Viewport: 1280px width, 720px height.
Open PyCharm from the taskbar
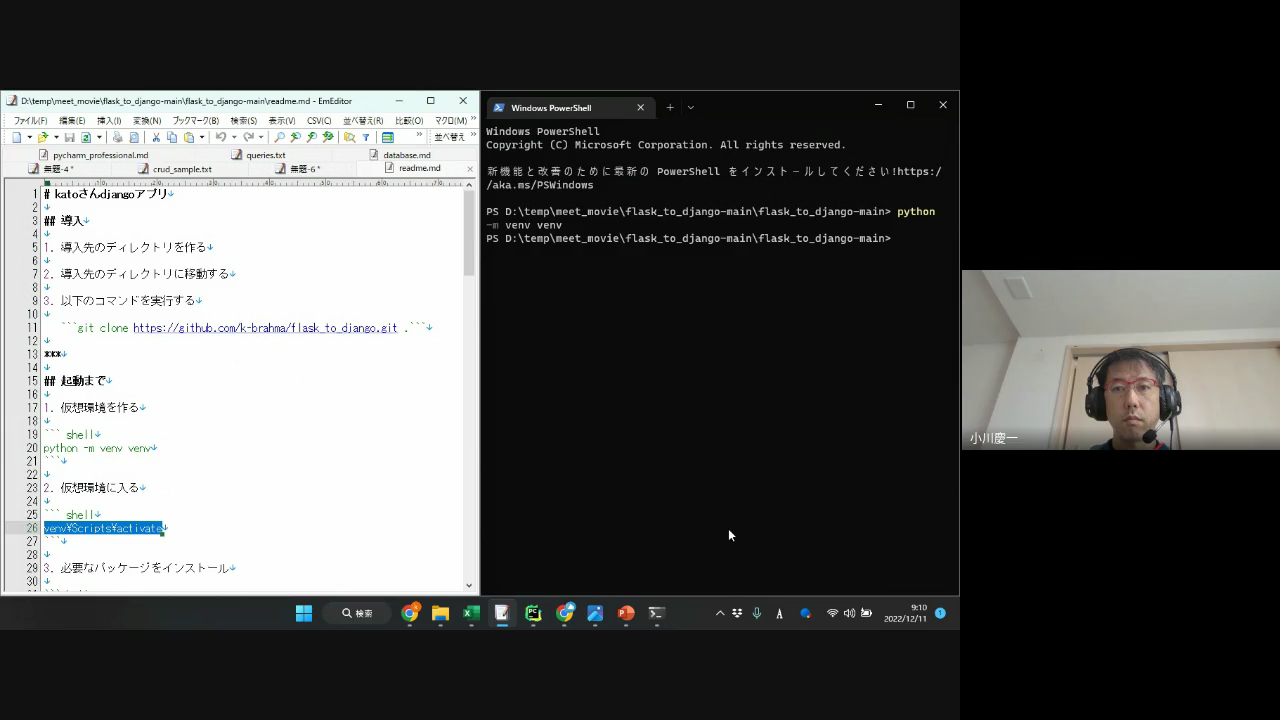click(533, 613)
